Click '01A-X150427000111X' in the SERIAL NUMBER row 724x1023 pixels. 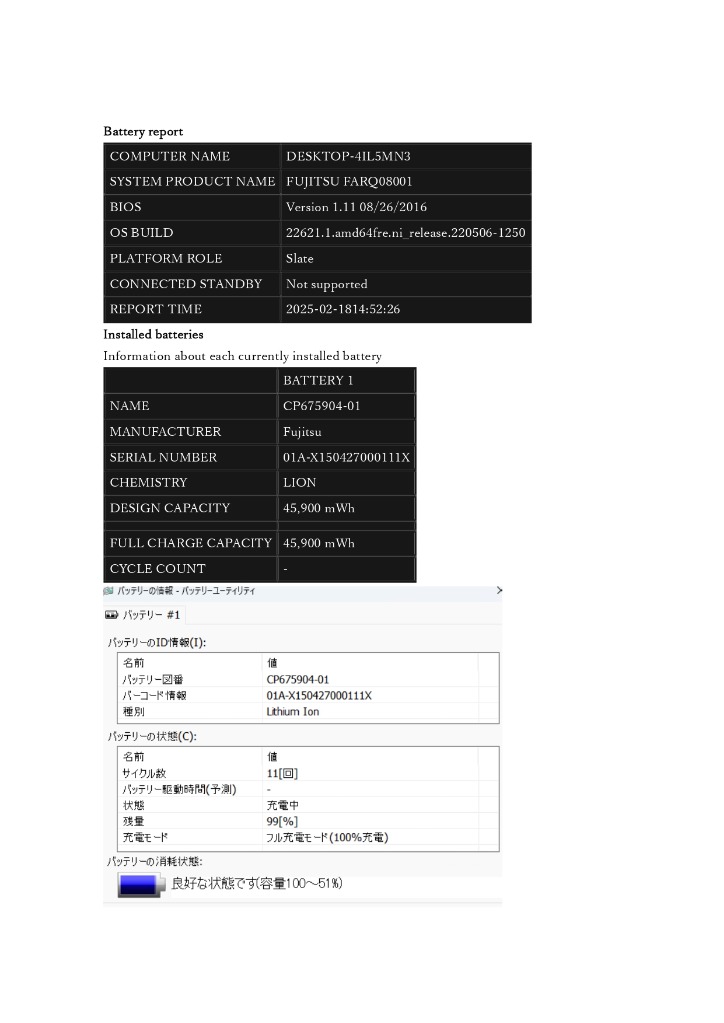(346, 457)
